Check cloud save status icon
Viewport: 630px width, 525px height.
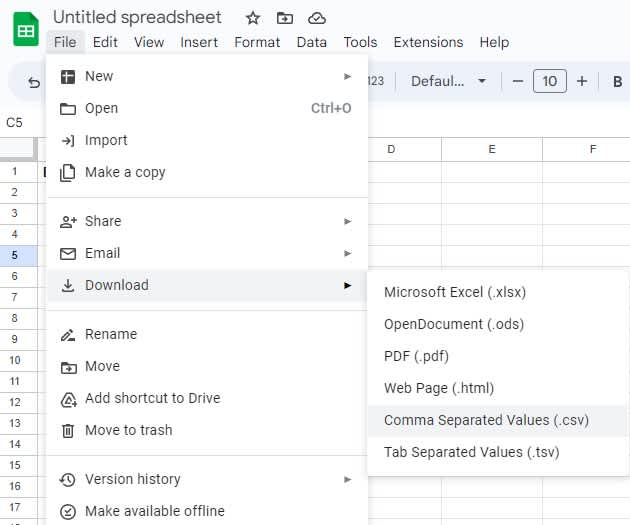317,18
